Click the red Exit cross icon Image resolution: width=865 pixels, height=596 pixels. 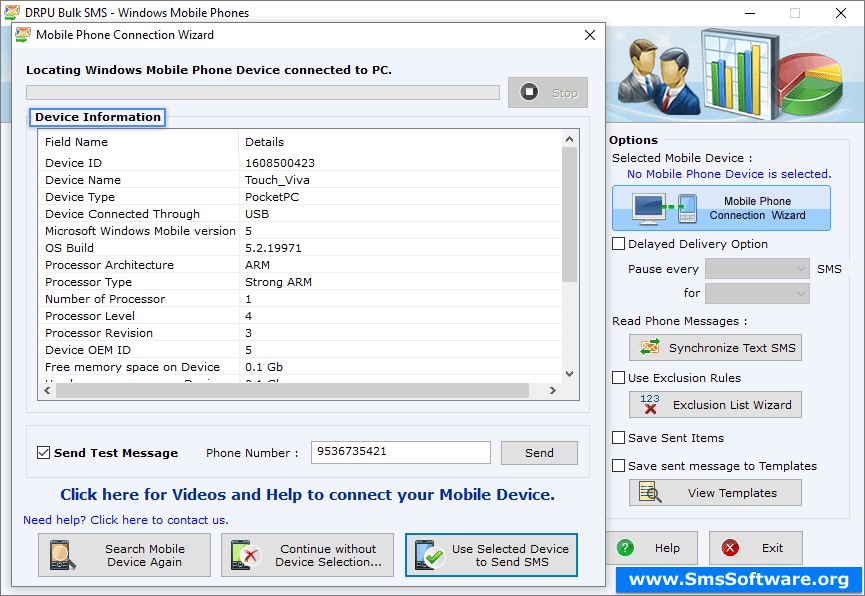pos(730,548)
